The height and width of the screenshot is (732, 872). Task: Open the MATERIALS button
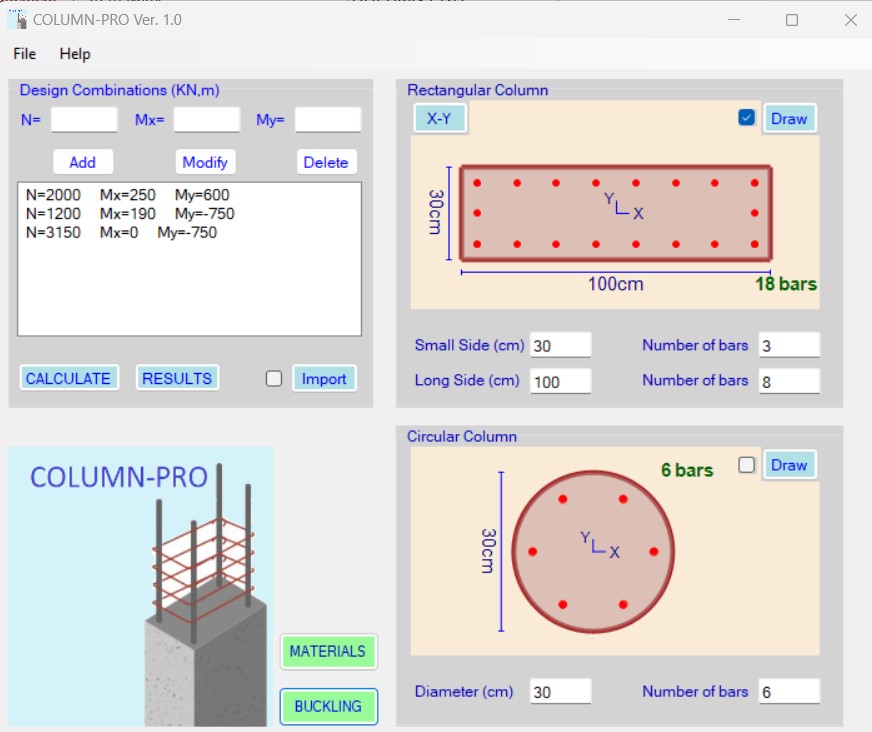pos(328,651)
